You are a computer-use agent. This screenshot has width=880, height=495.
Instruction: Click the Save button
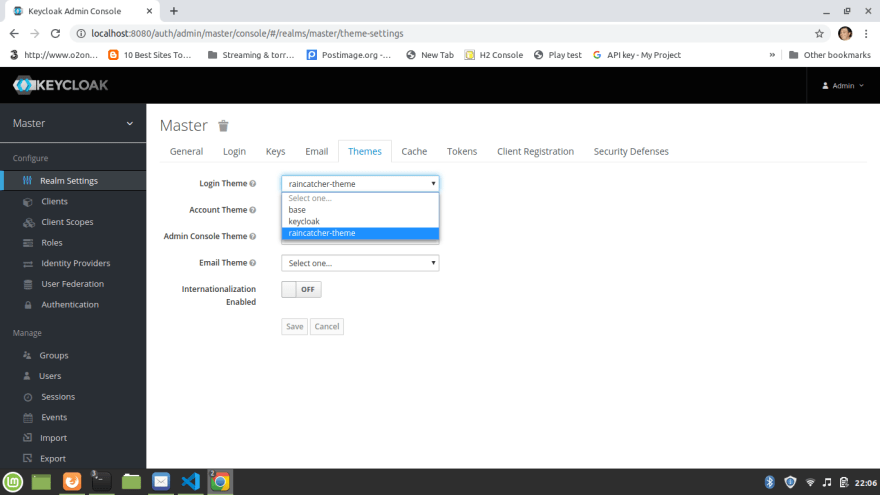295,327
